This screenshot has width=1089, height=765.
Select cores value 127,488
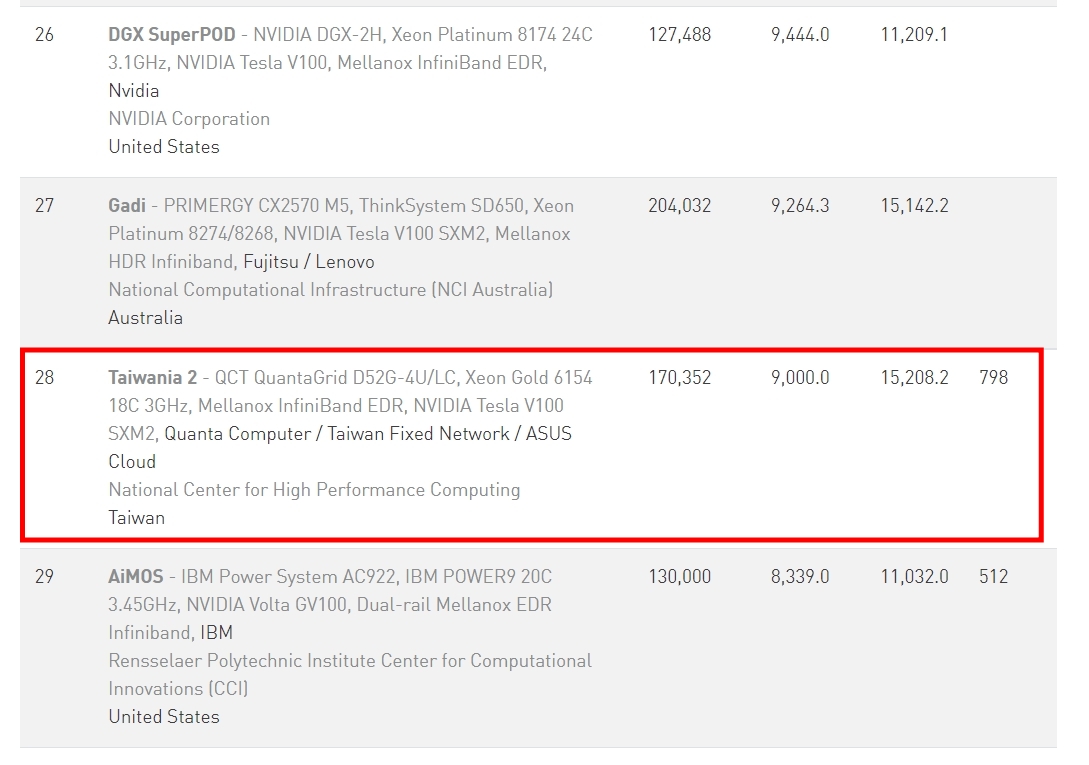679,35
